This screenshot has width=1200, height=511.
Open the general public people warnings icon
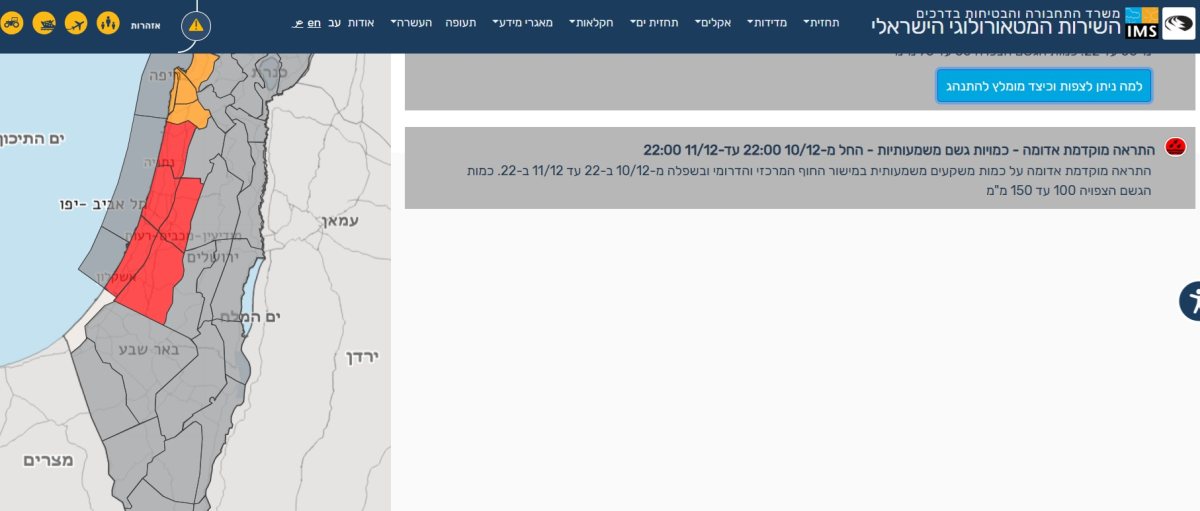(x=108, y=22)
